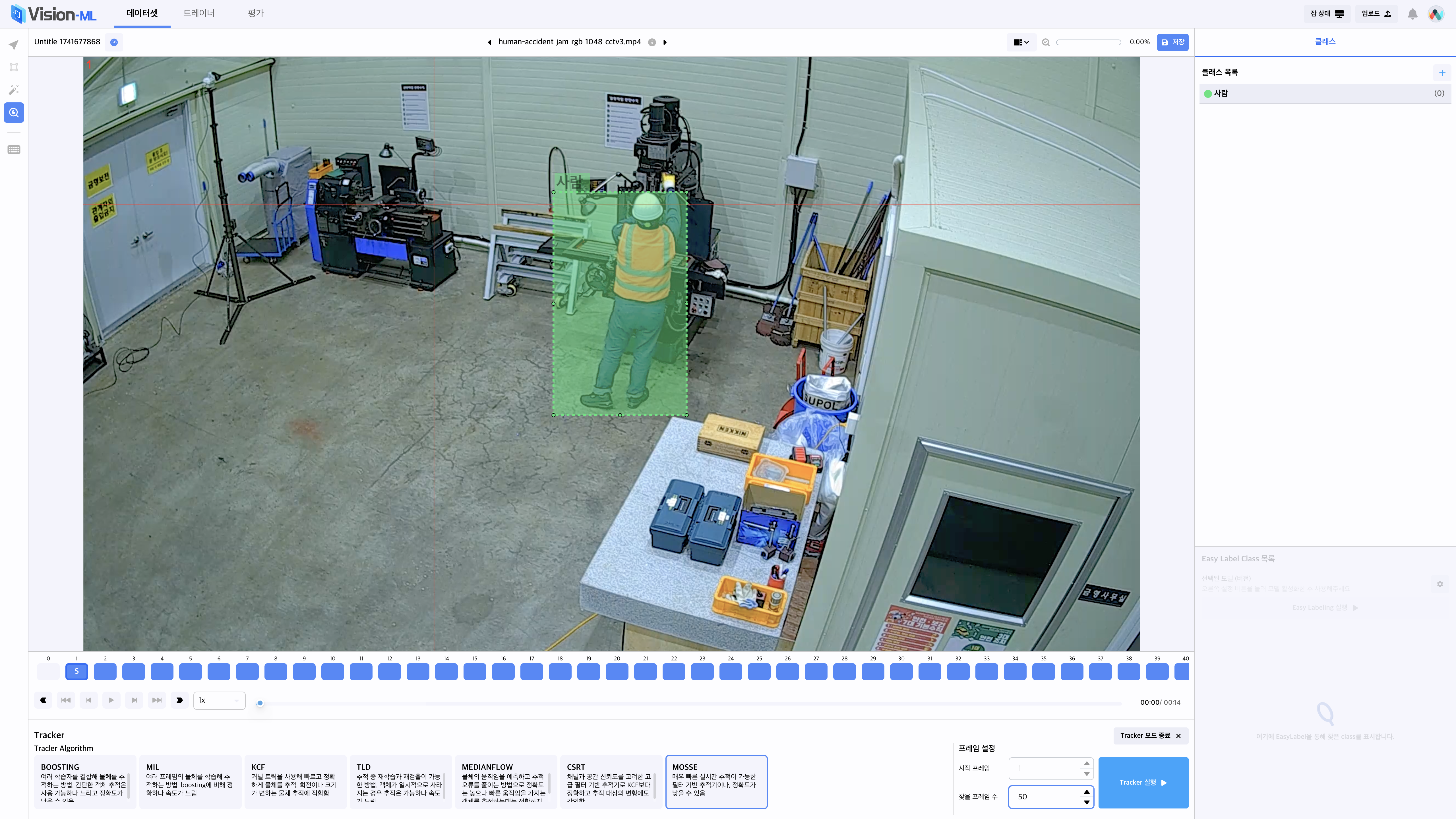Open the 1x playback speed dropdown

pos(219,700)
